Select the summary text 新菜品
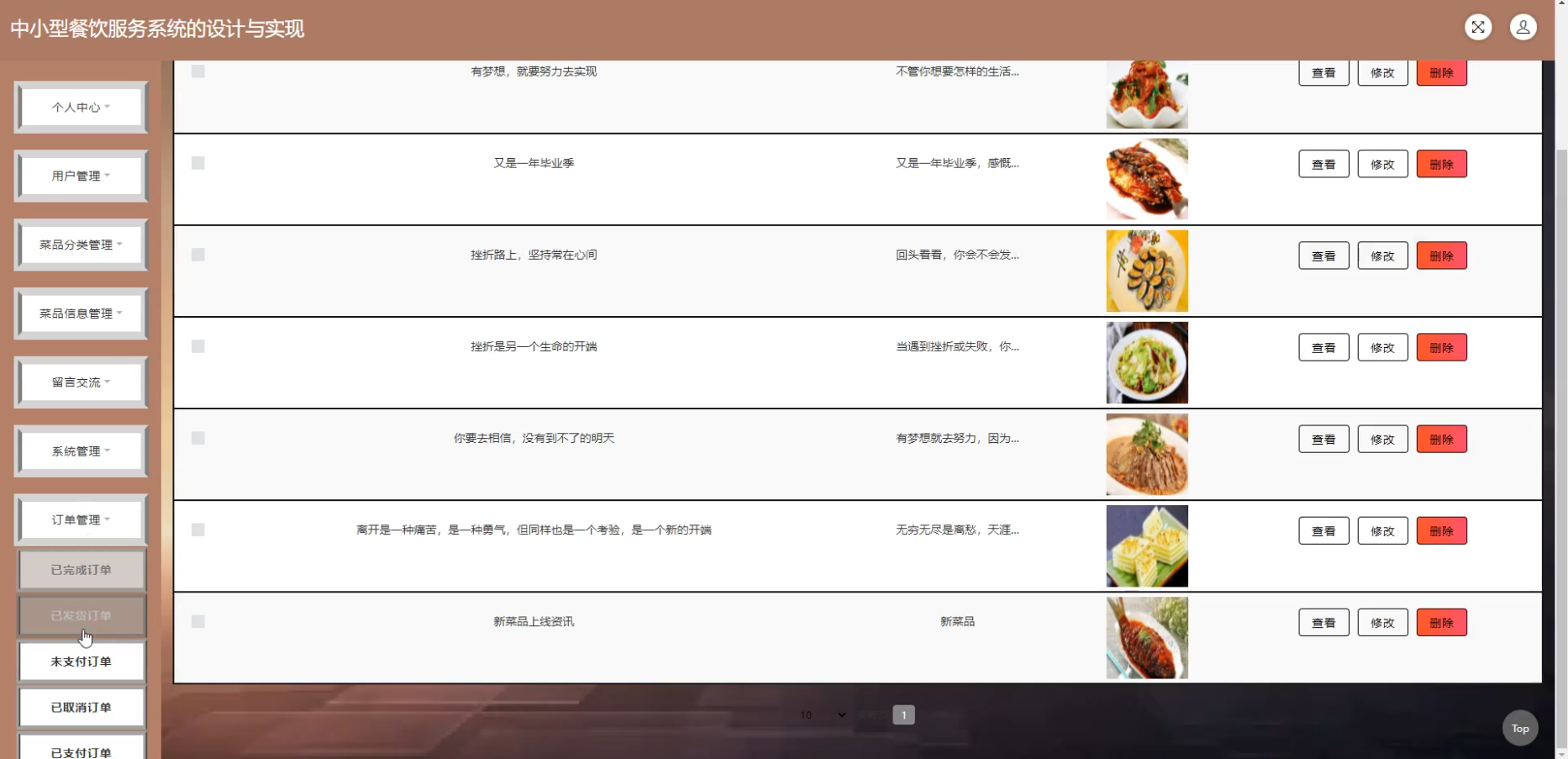This screenshot has height=759, width=1568. (x=957, y=621)
